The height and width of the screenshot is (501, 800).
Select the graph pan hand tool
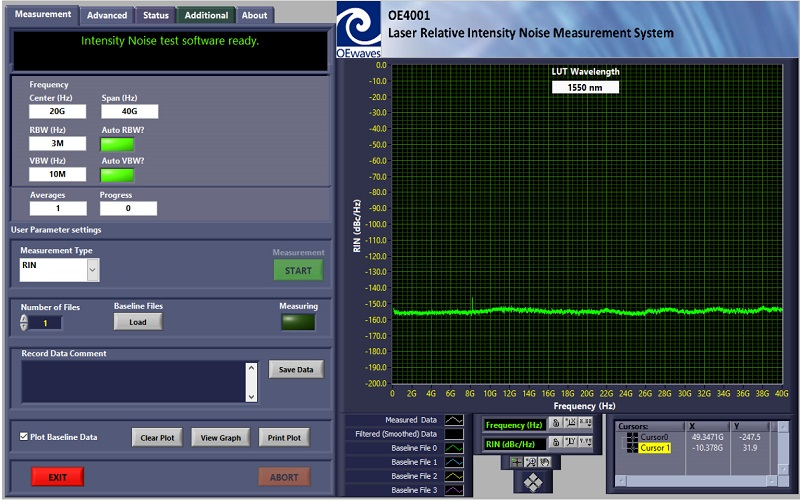[545, 462]
